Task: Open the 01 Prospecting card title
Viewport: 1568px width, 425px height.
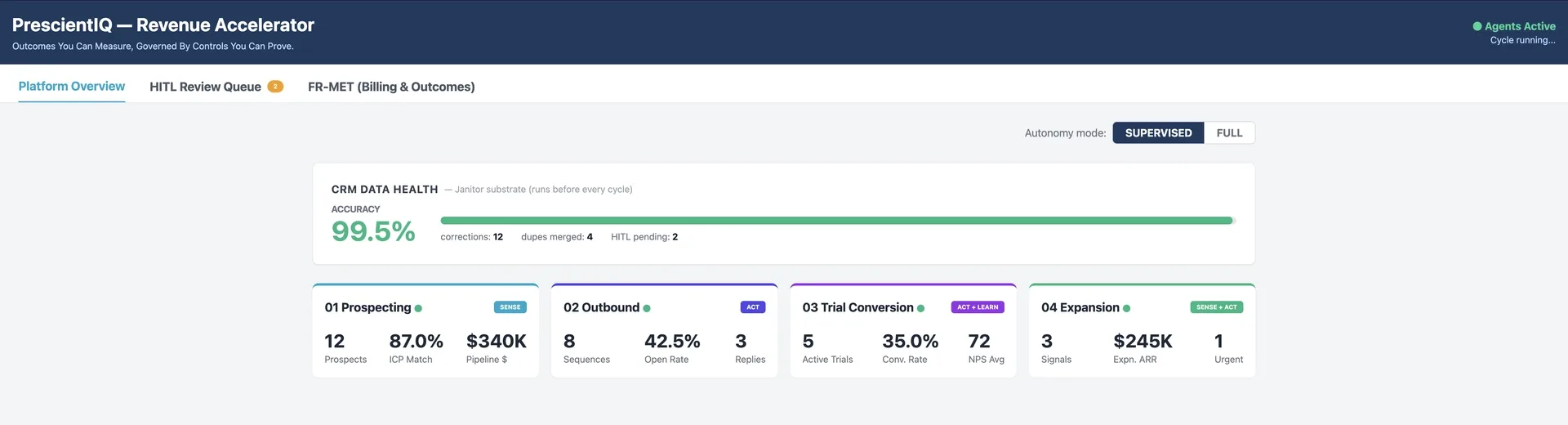Action: click(x=367, y=307)
